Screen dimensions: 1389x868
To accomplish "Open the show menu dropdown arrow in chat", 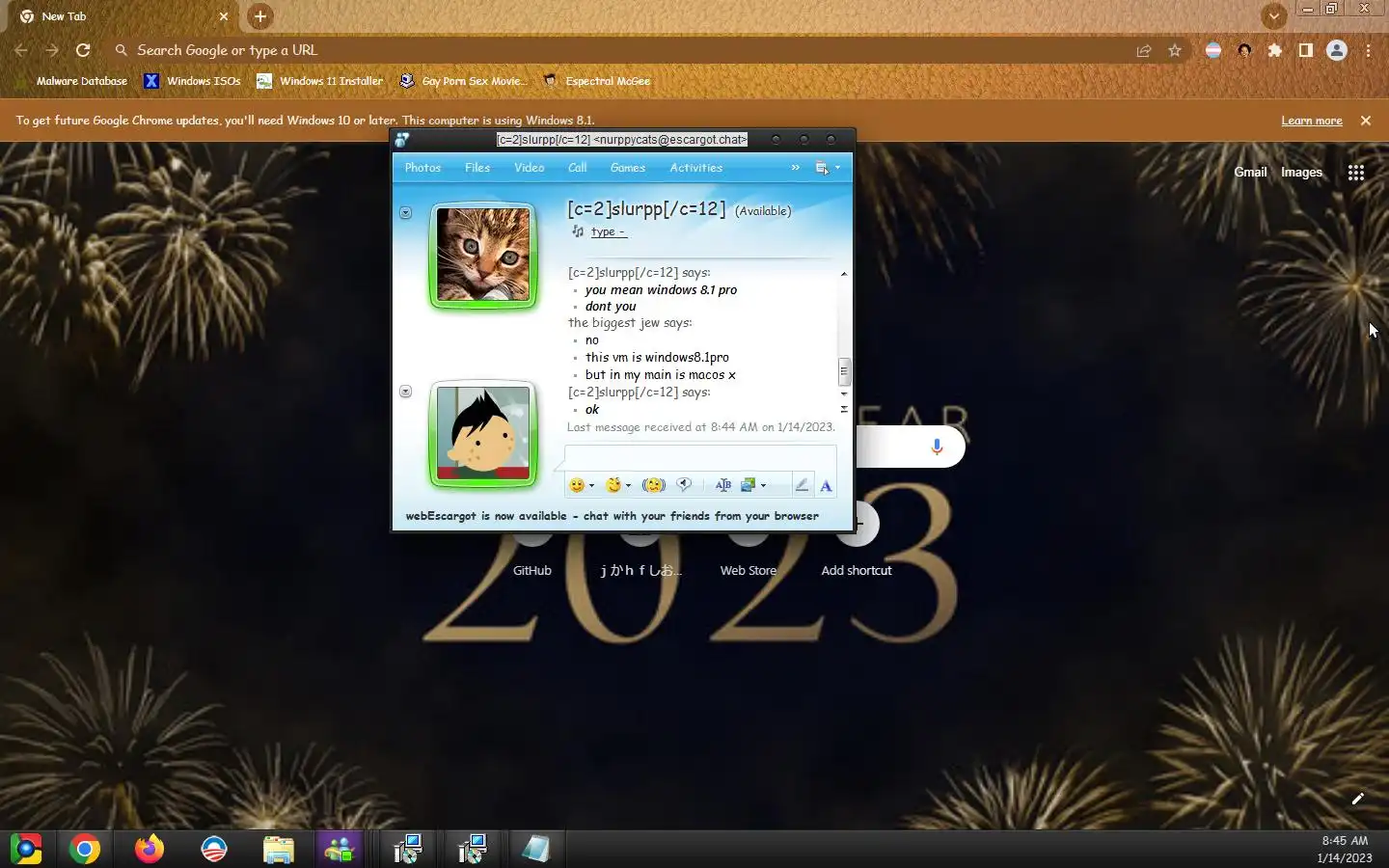I will point(837,168).
